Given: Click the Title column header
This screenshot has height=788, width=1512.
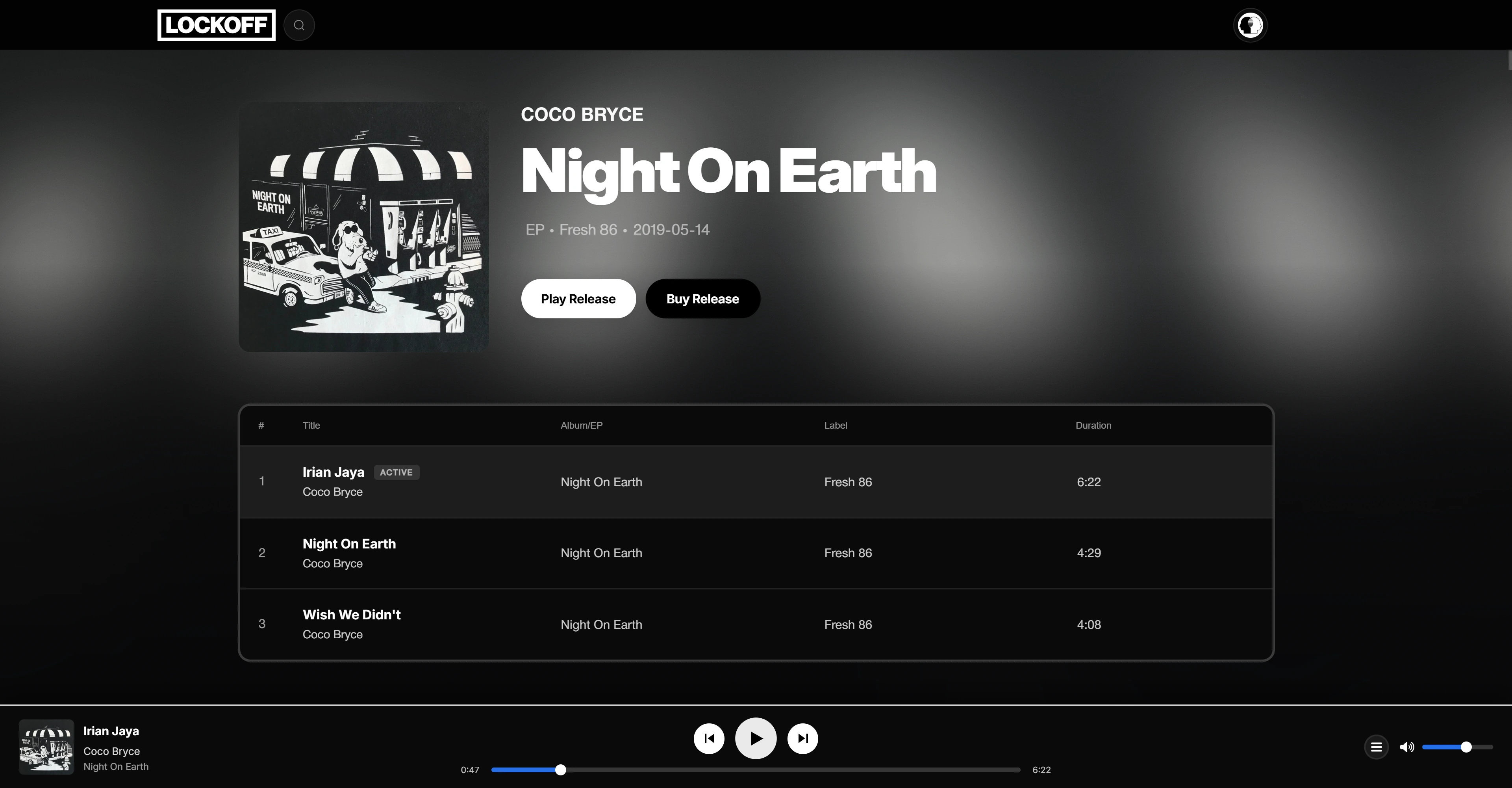Looking at the screenshot, I should coord(311,425).
